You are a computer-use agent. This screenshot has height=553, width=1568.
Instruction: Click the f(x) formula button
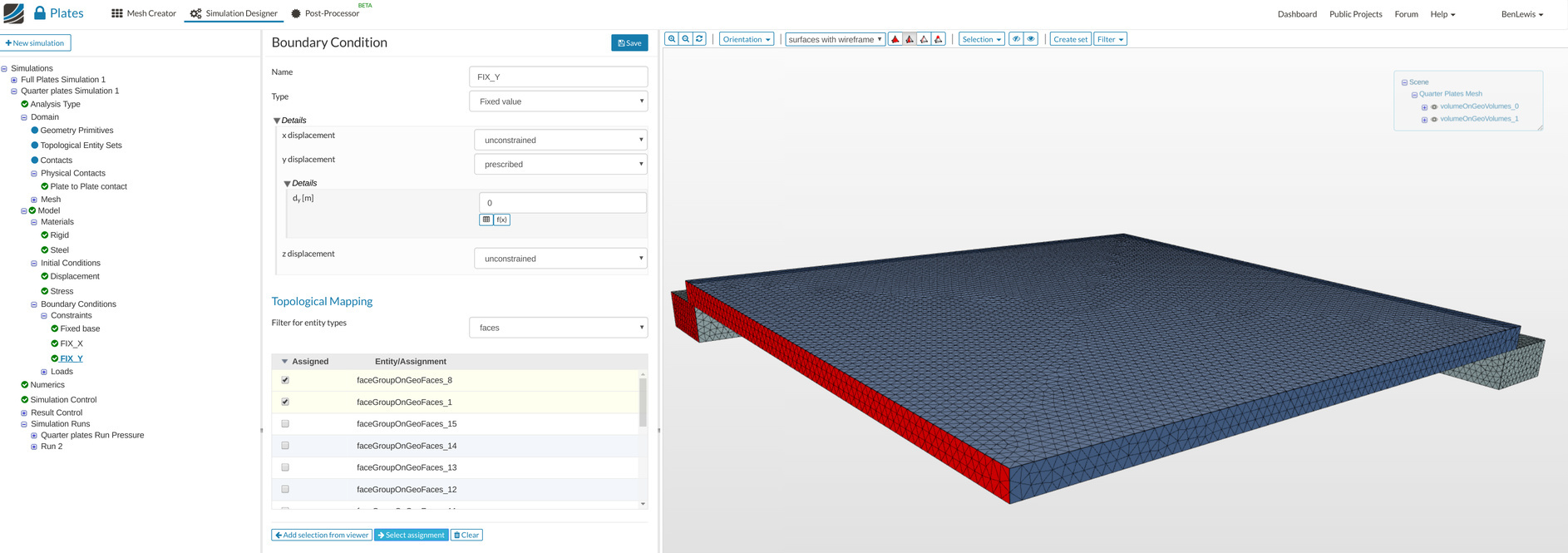(x=501, y=220)
